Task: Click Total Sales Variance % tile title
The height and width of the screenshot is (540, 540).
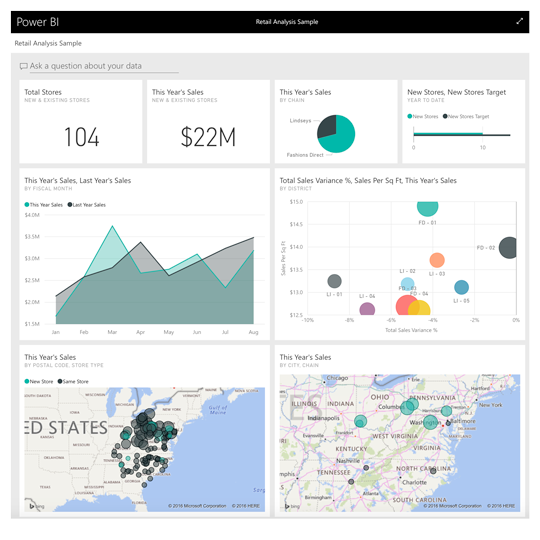Action: point(368,180)
